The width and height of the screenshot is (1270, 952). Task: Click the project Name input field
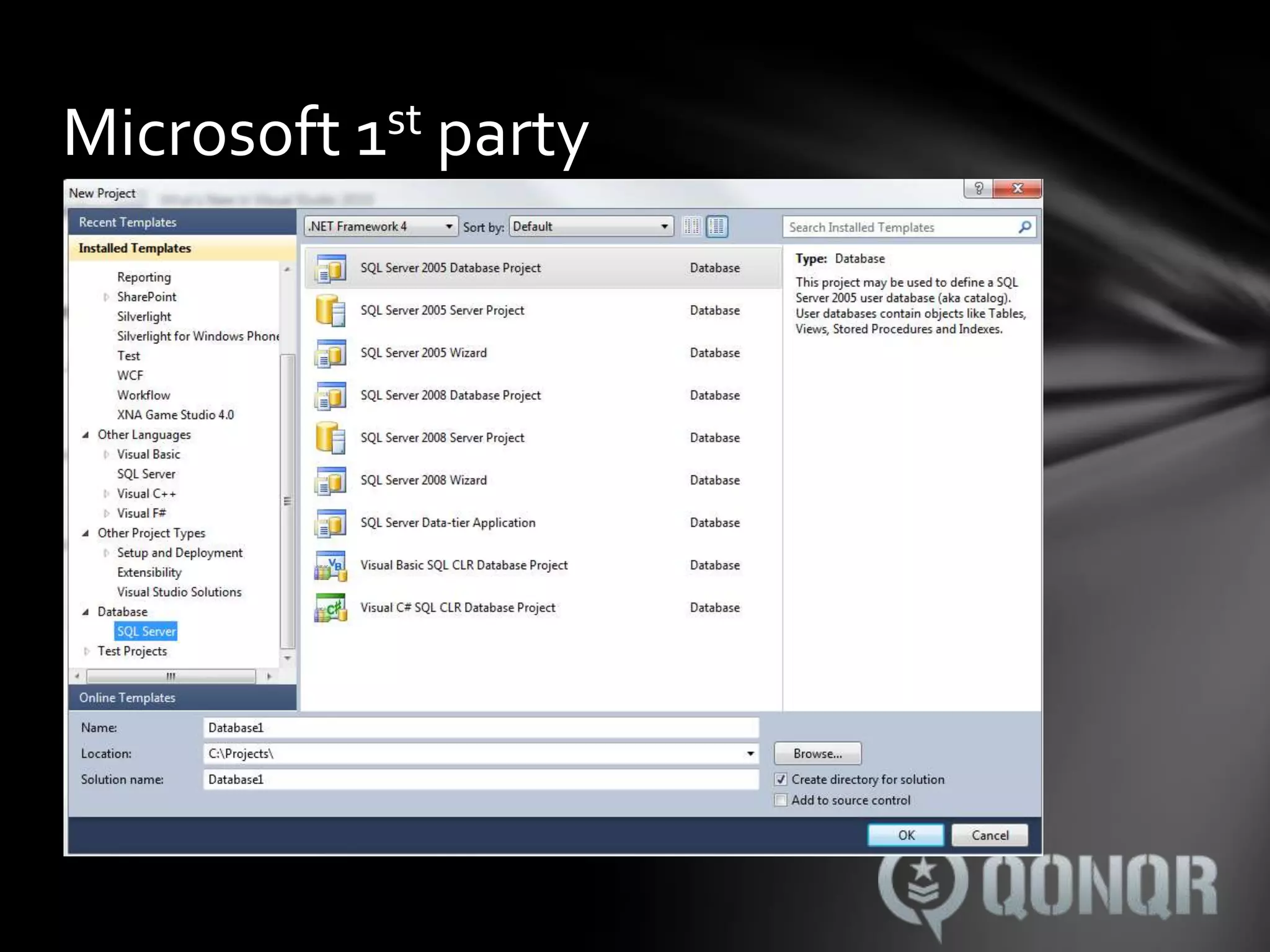[481, 728]
